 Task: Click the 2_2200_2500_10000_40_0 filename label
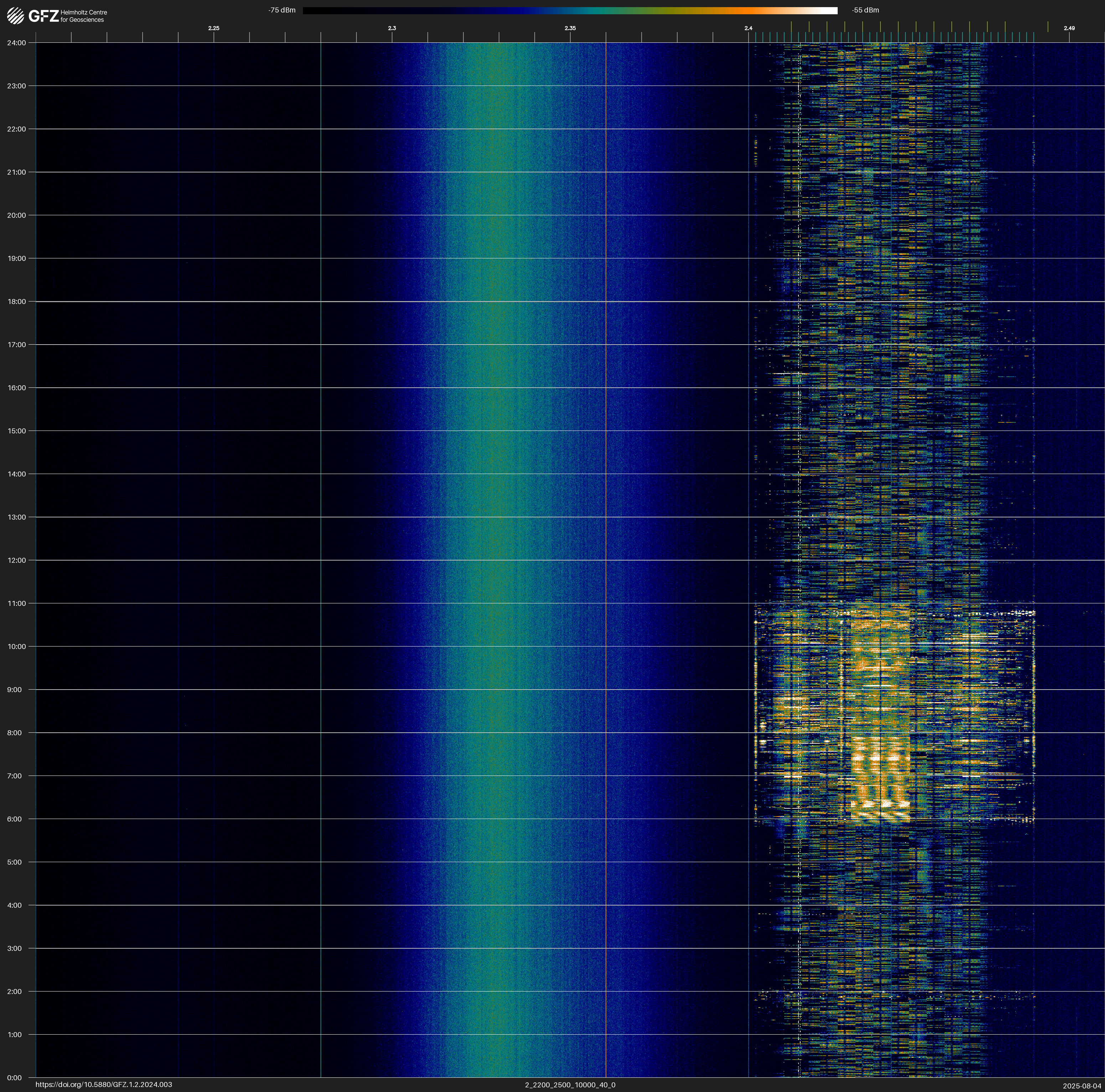pos(570,1085)
